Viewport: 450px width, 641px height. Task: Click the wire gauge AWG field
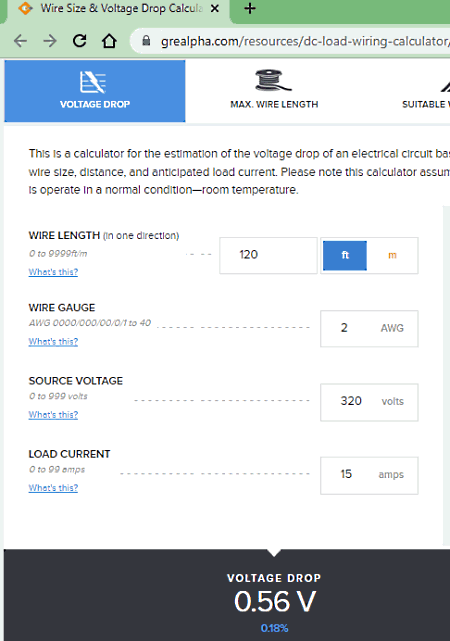coord(369,329)
